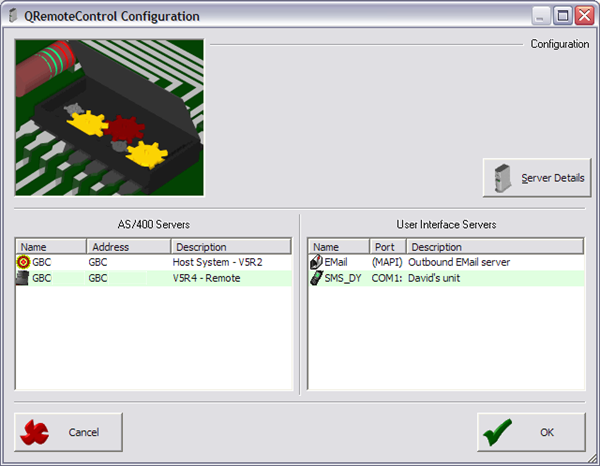
Task: Click the SMS_DY phone icon
Action: pos(316,278)
